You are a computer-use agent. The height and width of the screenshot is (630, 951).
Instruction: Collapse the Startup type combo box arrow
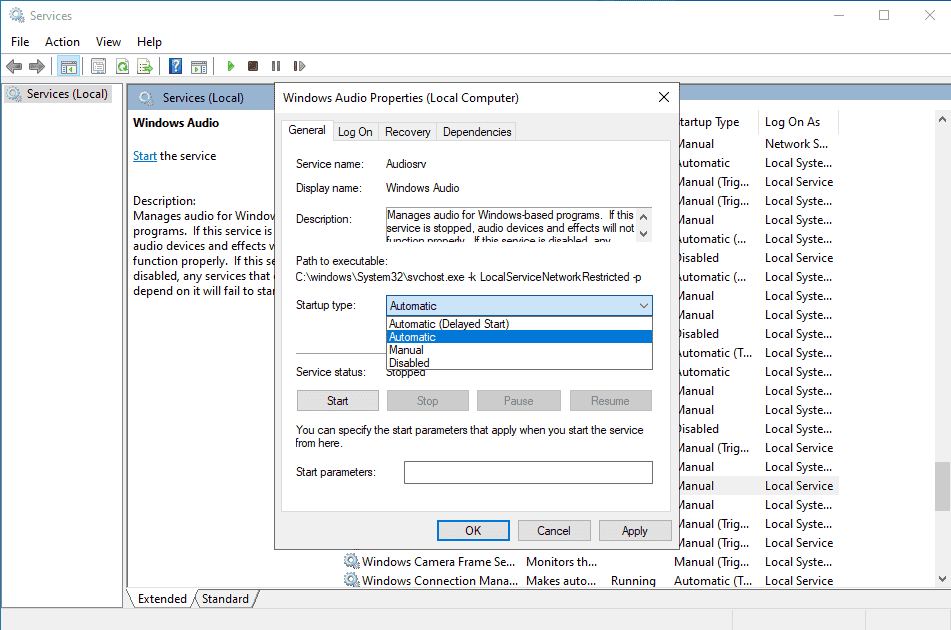(644, 306)
